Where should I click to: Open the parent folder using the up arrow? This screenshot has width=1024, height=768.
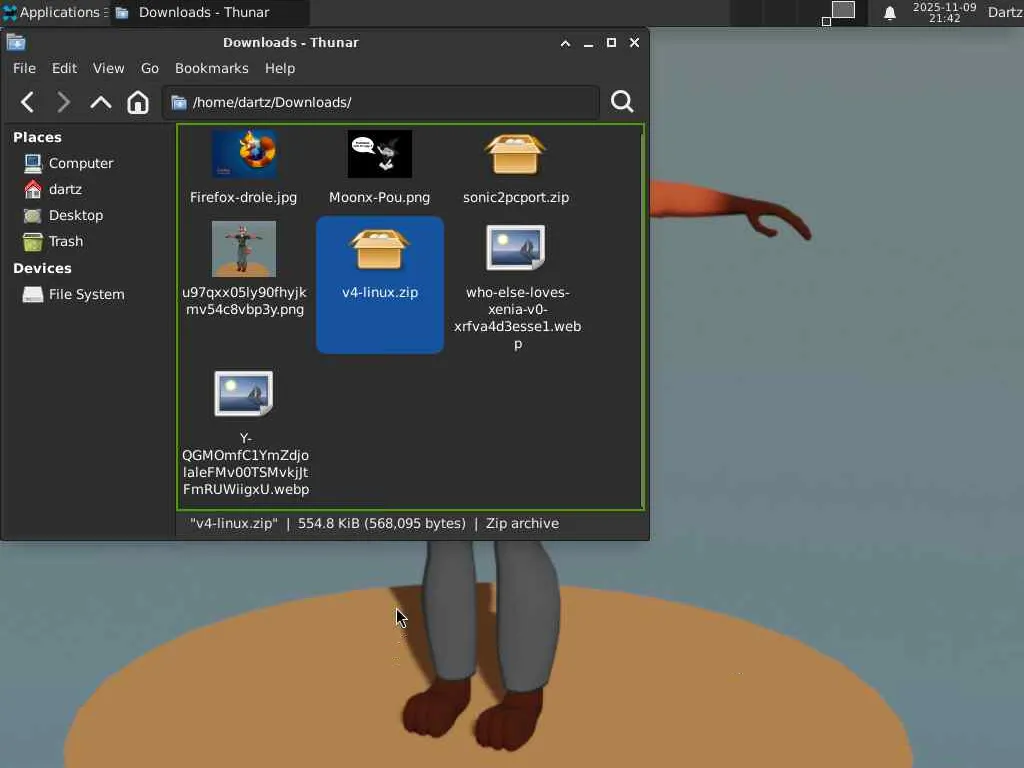[101, 102]
